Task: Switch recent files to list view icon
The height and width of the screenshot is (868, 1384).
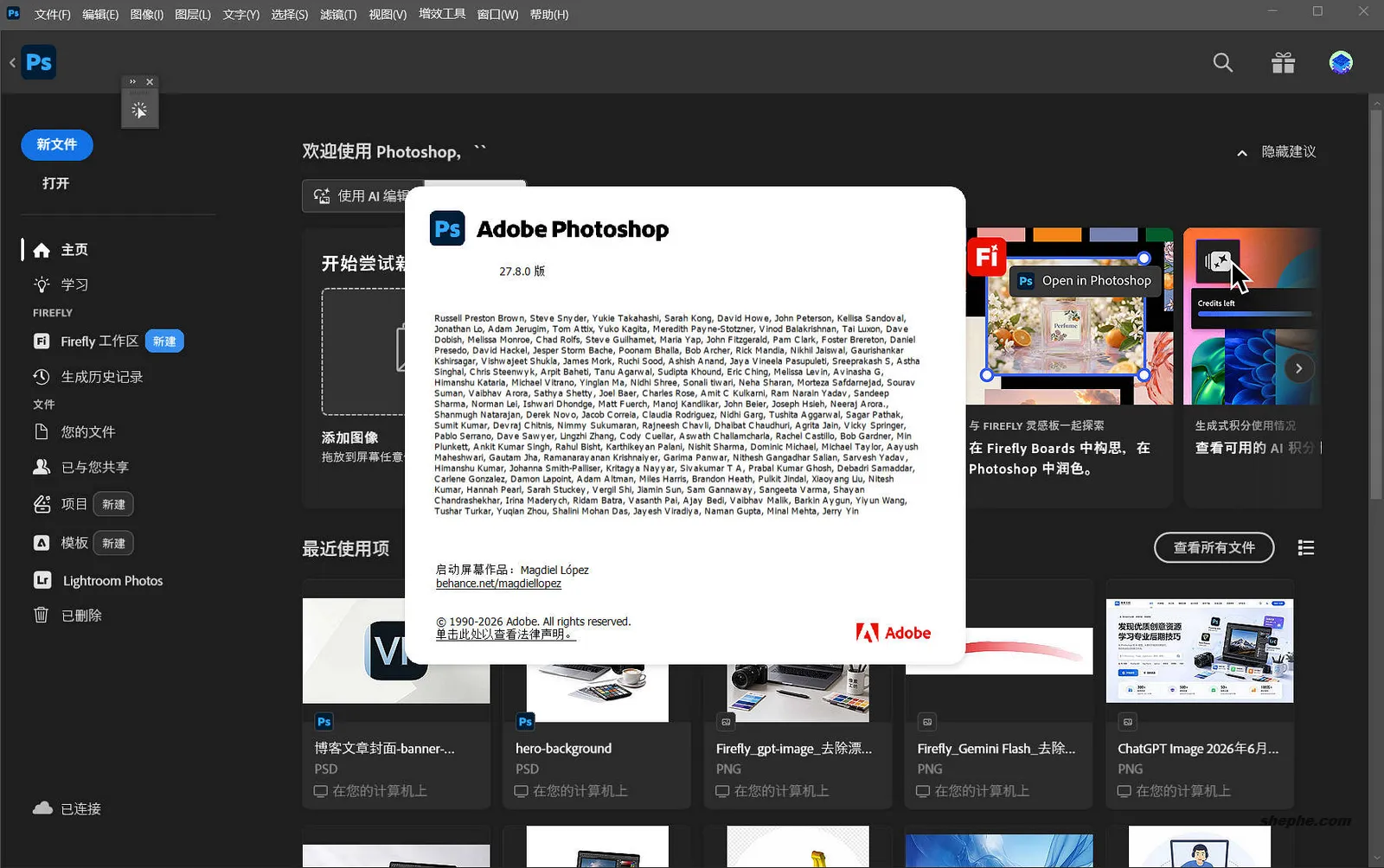Action: pyautogui.click(x=1306, y=548)
